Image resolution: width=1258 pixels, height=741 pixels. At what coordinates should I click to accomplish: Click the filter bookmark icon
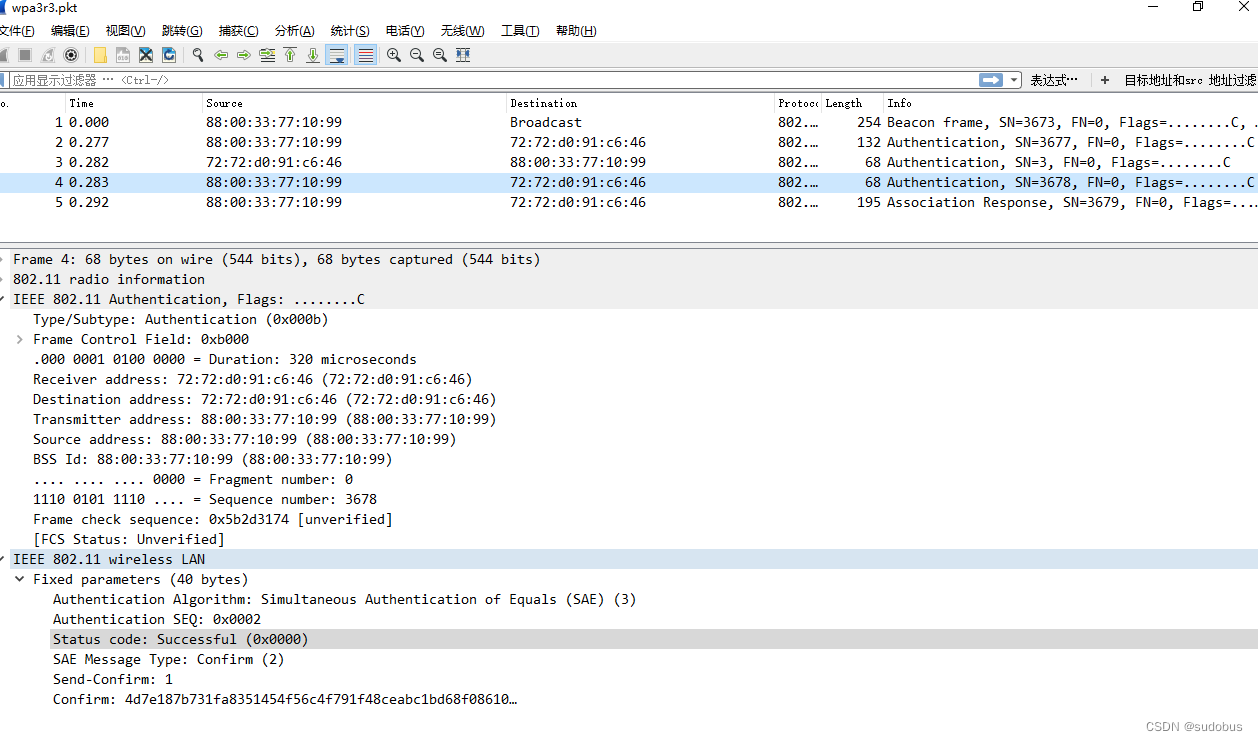[x=4, y=80]
